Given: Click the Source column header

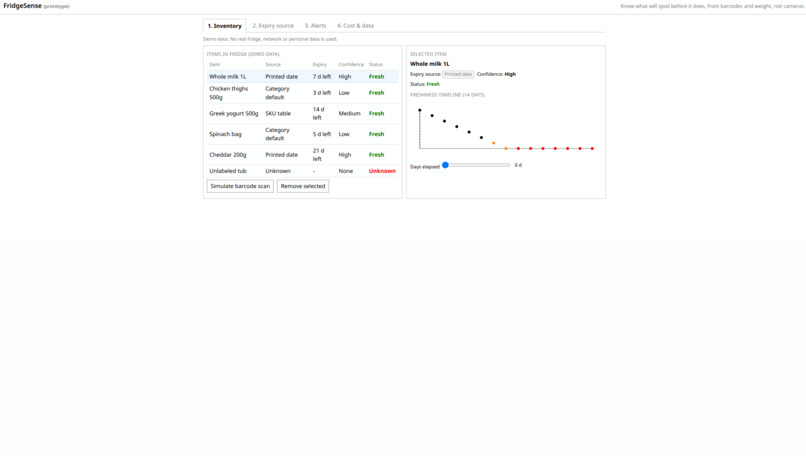Looking at the screenshot, I should (x=273, y=65).
